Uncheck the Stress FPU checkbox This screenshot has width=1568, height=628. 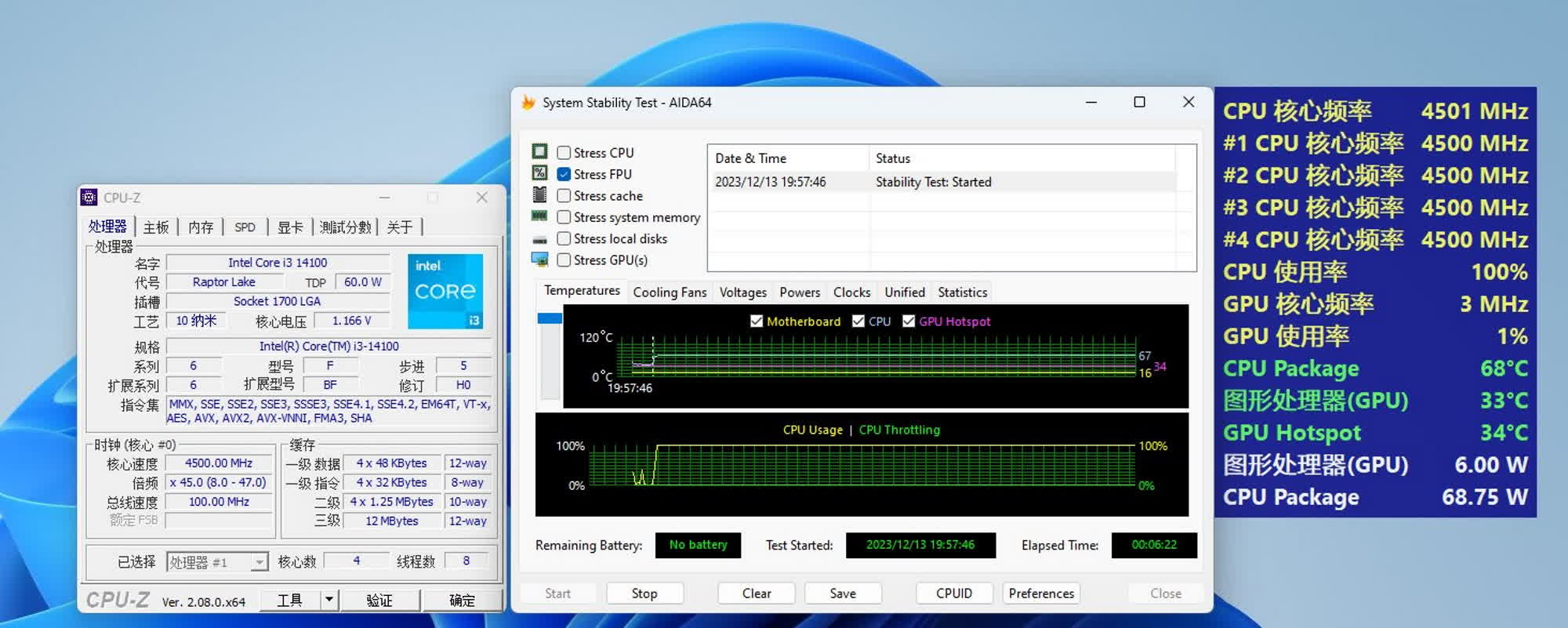click(x=564, y=174)
